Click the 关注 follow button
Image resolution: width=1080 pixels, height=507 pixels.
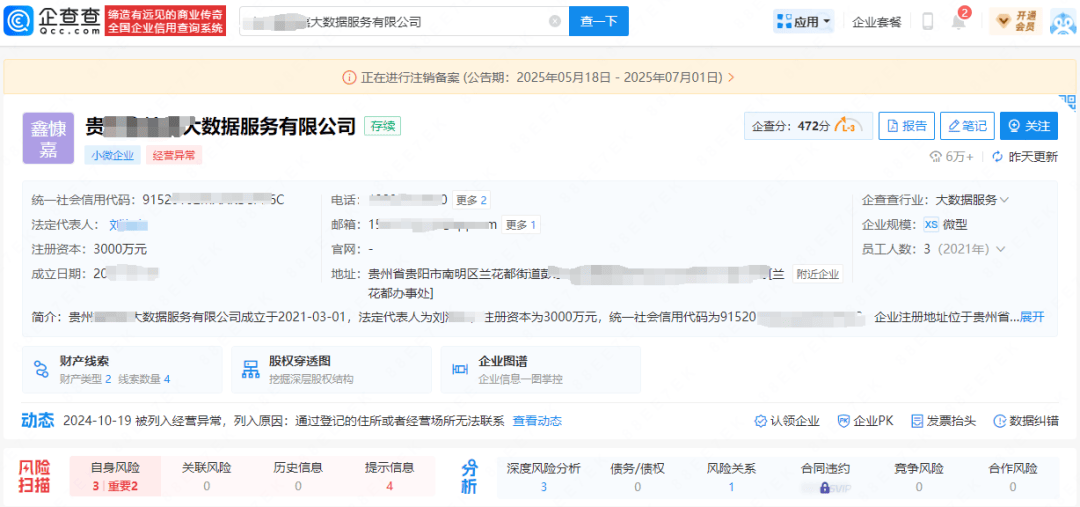click(x=1028, y=126)
